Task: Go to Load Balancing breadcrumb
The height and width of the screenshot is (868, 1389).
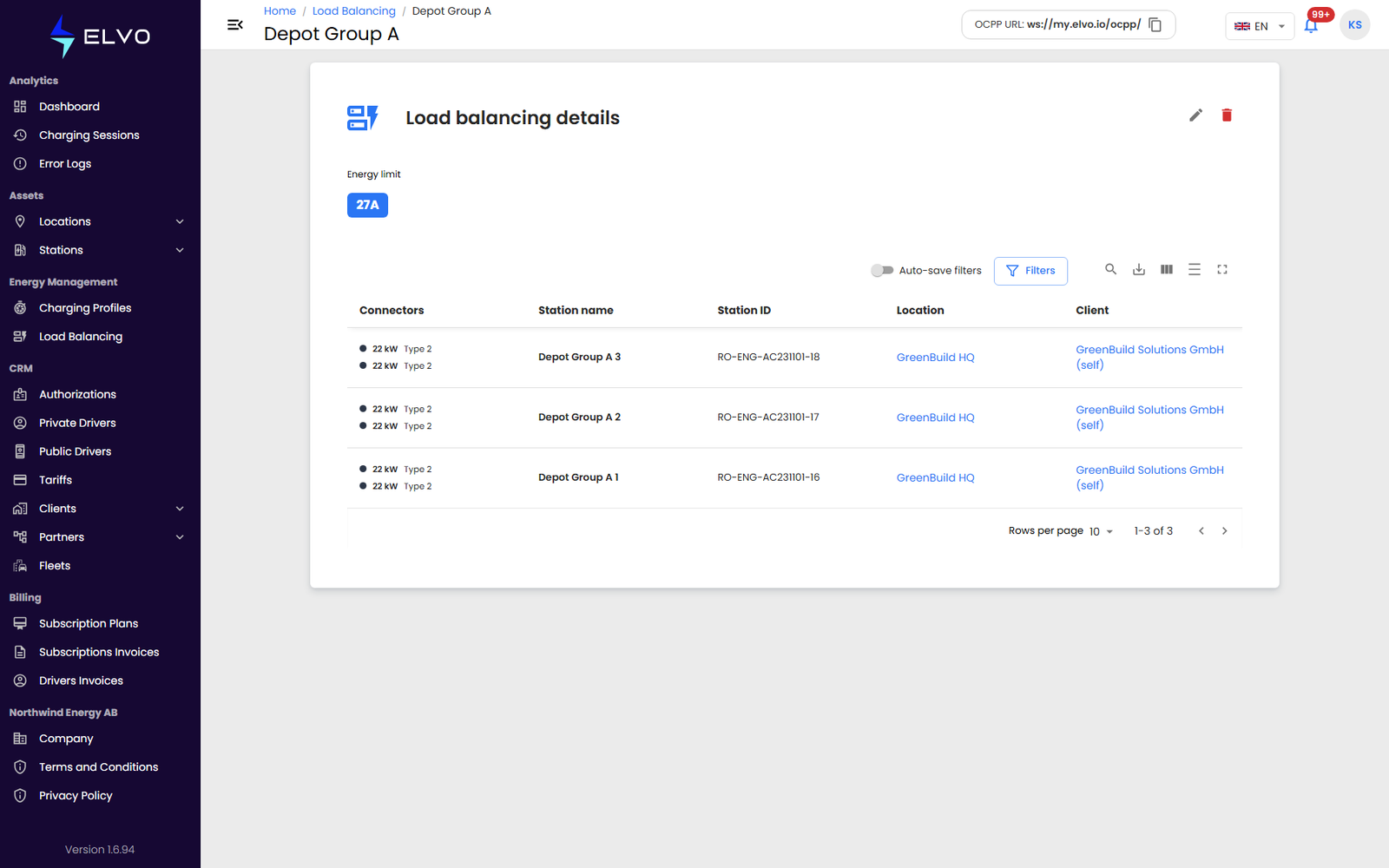Action: point(353,11)
